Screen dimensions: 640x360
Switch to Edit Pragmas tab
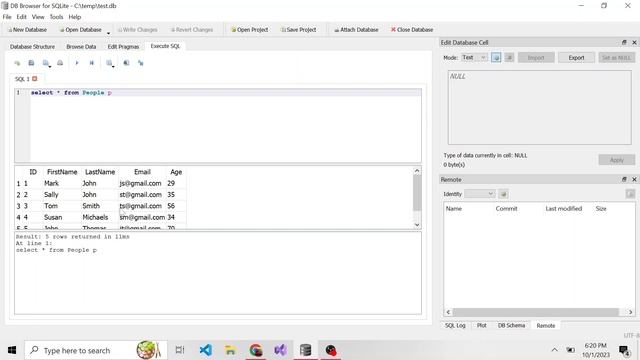click(123, 47)
